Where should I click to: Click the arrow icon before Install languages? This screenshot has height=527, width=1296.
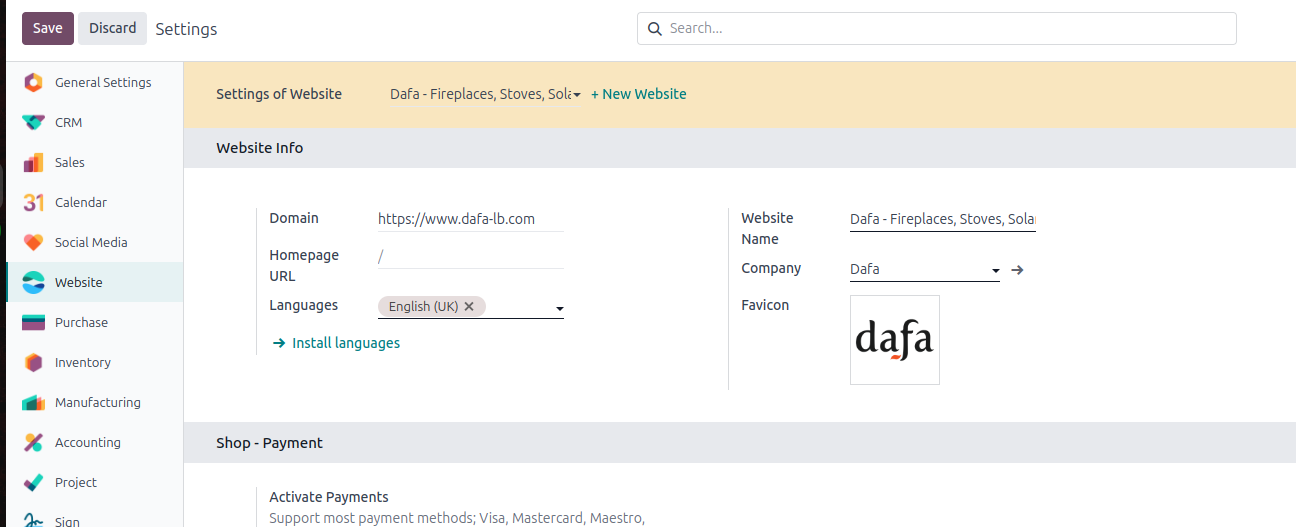[x=279, y=343]
